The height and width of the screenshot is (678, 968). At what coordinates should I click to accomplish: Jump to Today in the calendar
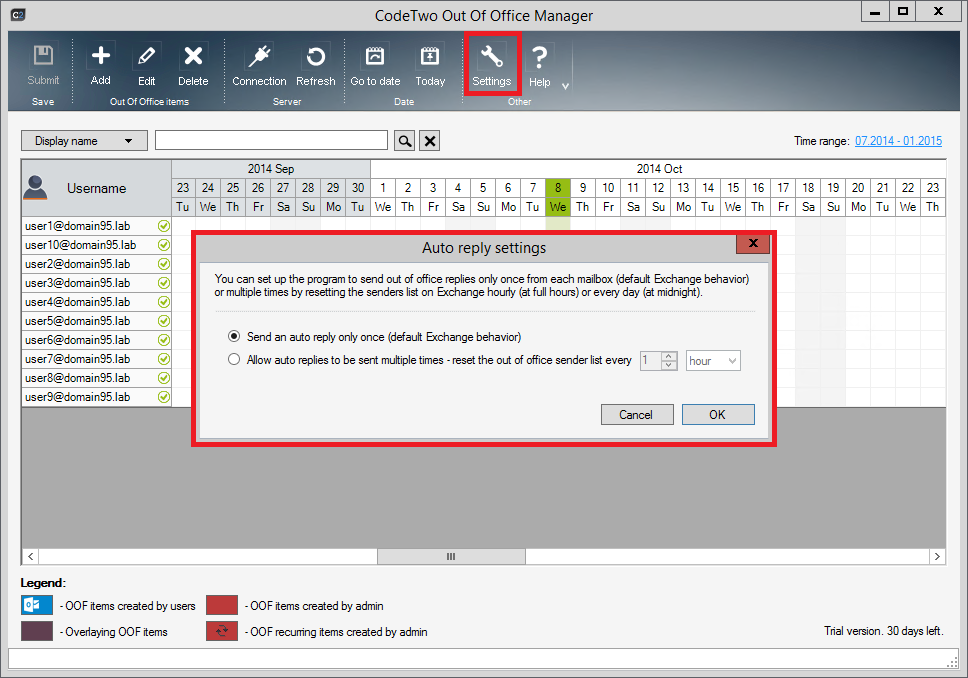tap(430, 64)
